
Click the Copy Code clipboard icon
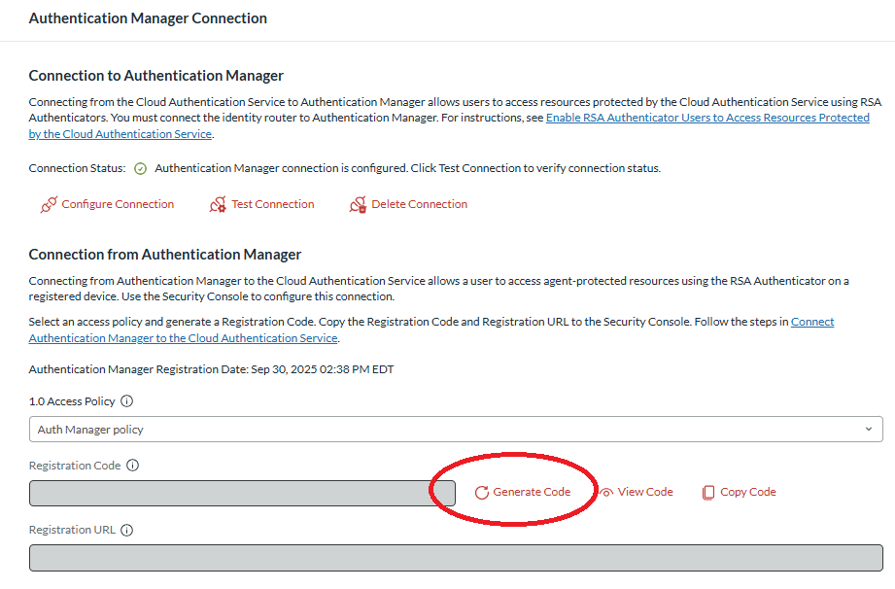coord(708,493)
